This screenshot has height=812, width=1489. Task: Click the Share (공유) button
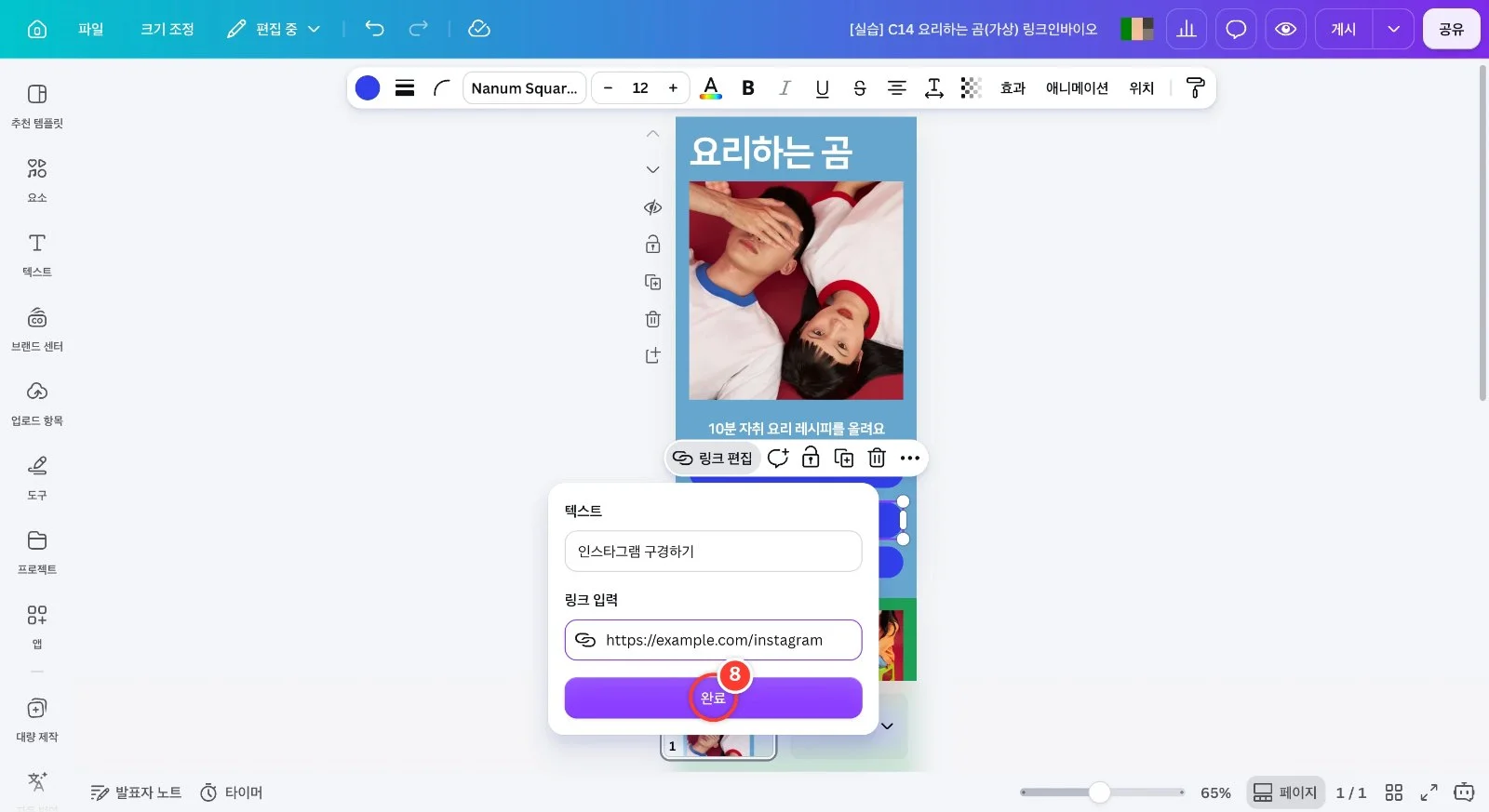pos(1452,29)
